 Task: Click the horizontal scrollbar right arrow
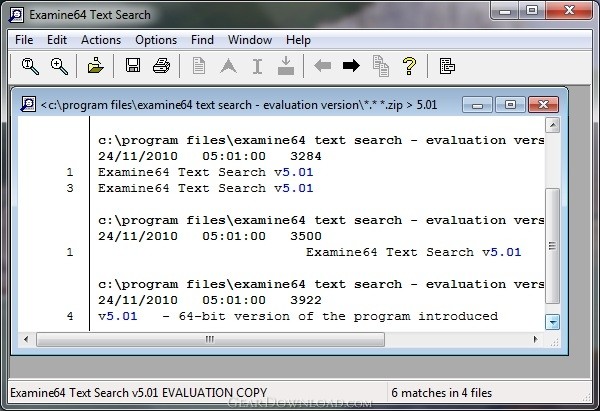[536, 339]
